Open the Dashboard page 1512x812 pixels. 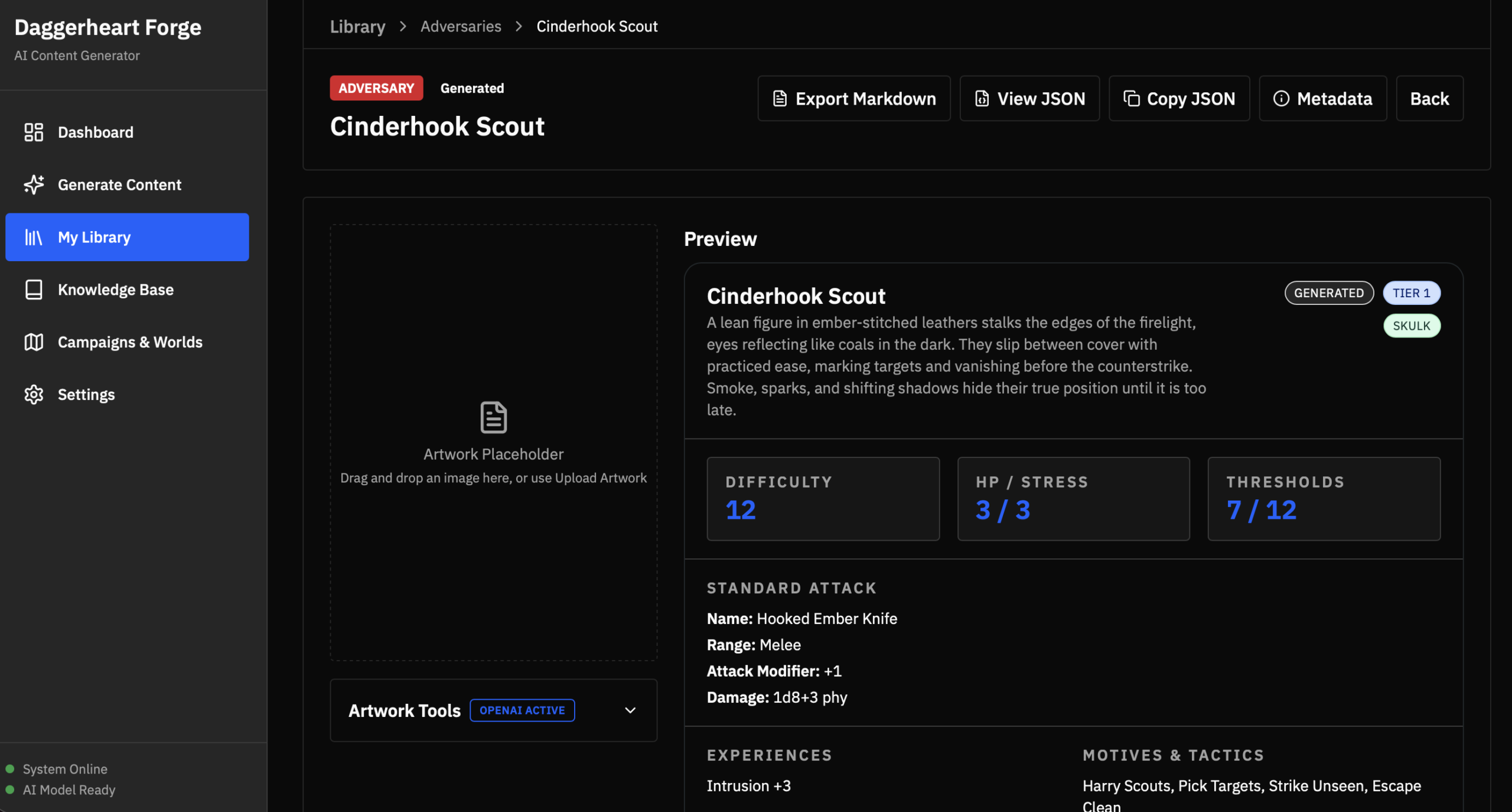pyautogui.click(x=127, y=132)
